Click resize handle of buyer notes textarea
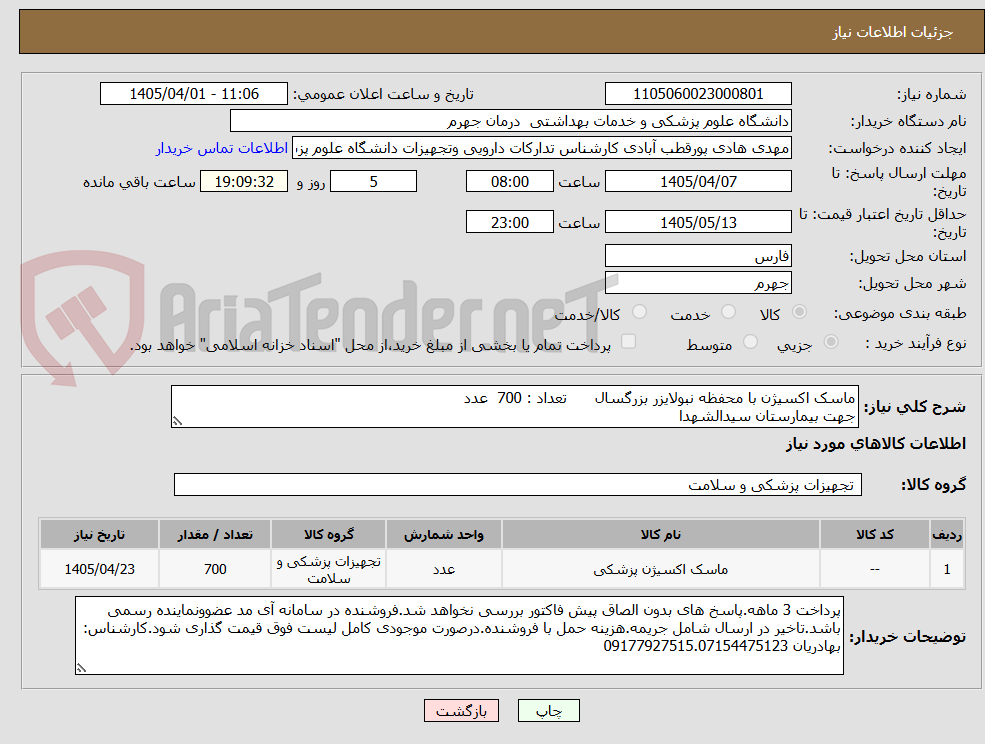The width and height of the screenshot is (985, 744). pyautogui.click(x=81, y=669)
